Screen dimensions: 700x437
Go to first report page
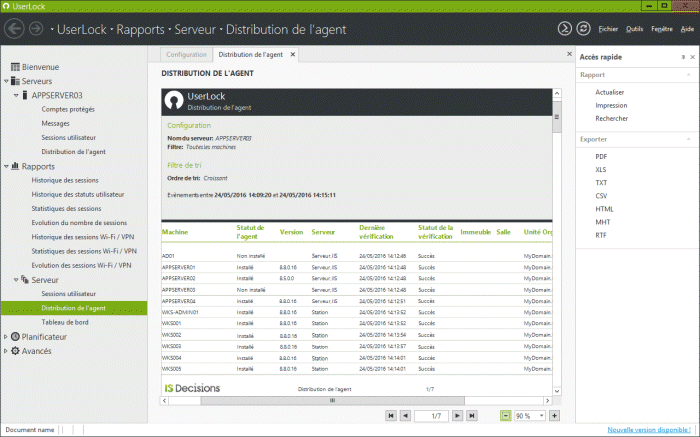coord(391,416)
